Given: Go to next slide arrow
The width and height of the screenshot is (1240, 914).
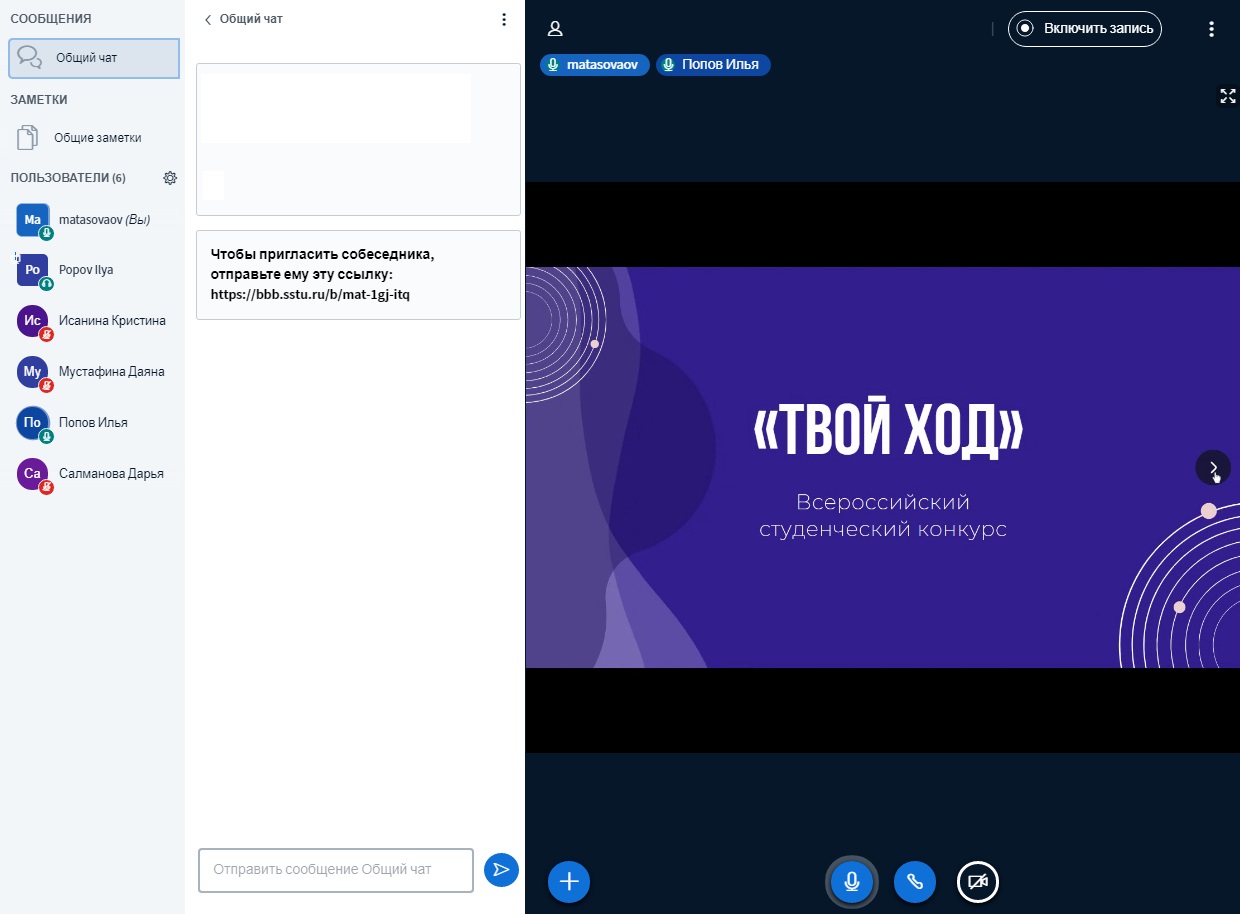Looking at the screenshot, I should click(1213, 467).
